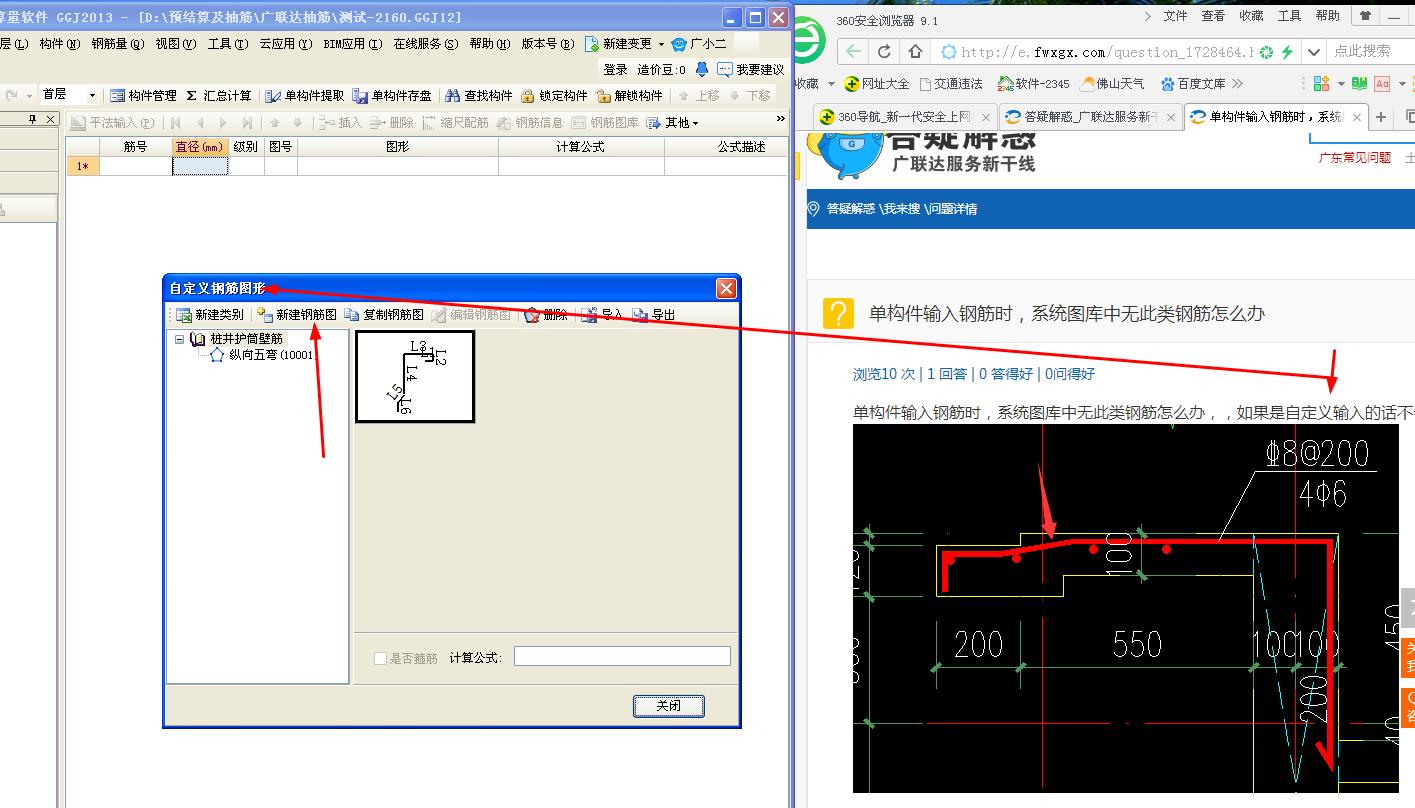Image resolution: width=1415 pixels, height=808 pixels.
Task: Click 解锁构件 unlock button
Action: [629, 95]
